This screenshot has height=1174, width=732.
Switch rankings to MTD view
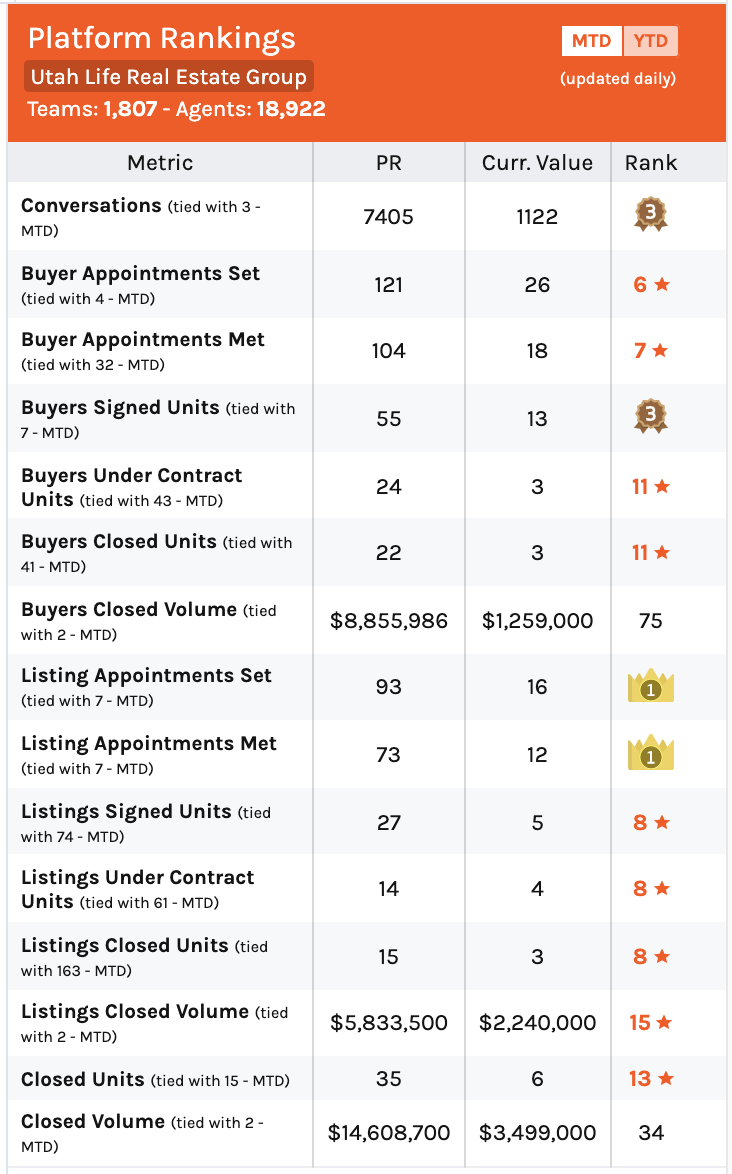591,41
